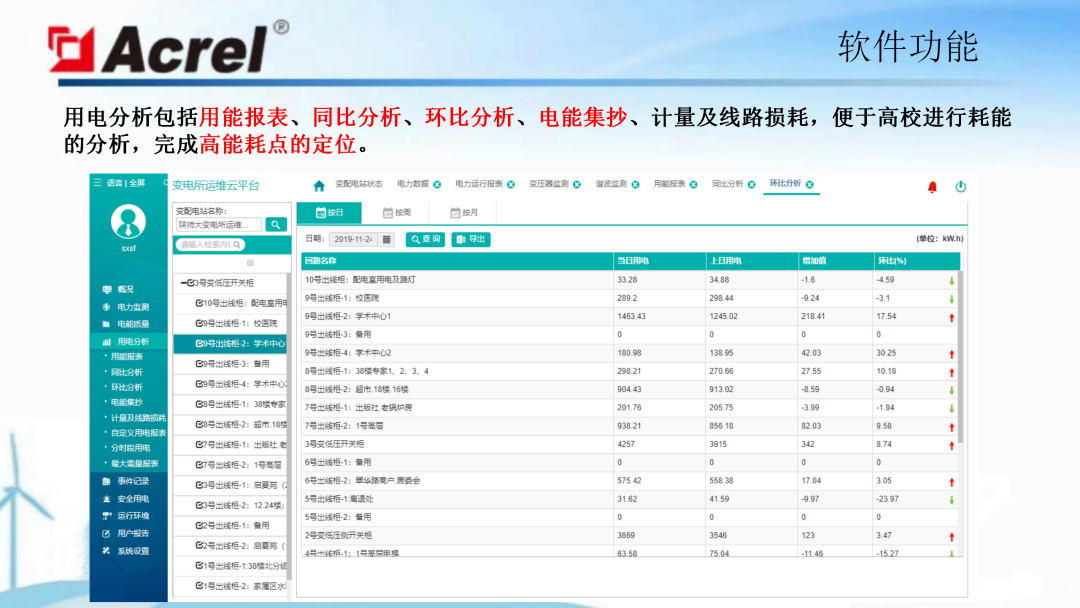The image size is (1080, 608).
Task: Switch to the 按周 weekly tab
Action: [398, 212]
